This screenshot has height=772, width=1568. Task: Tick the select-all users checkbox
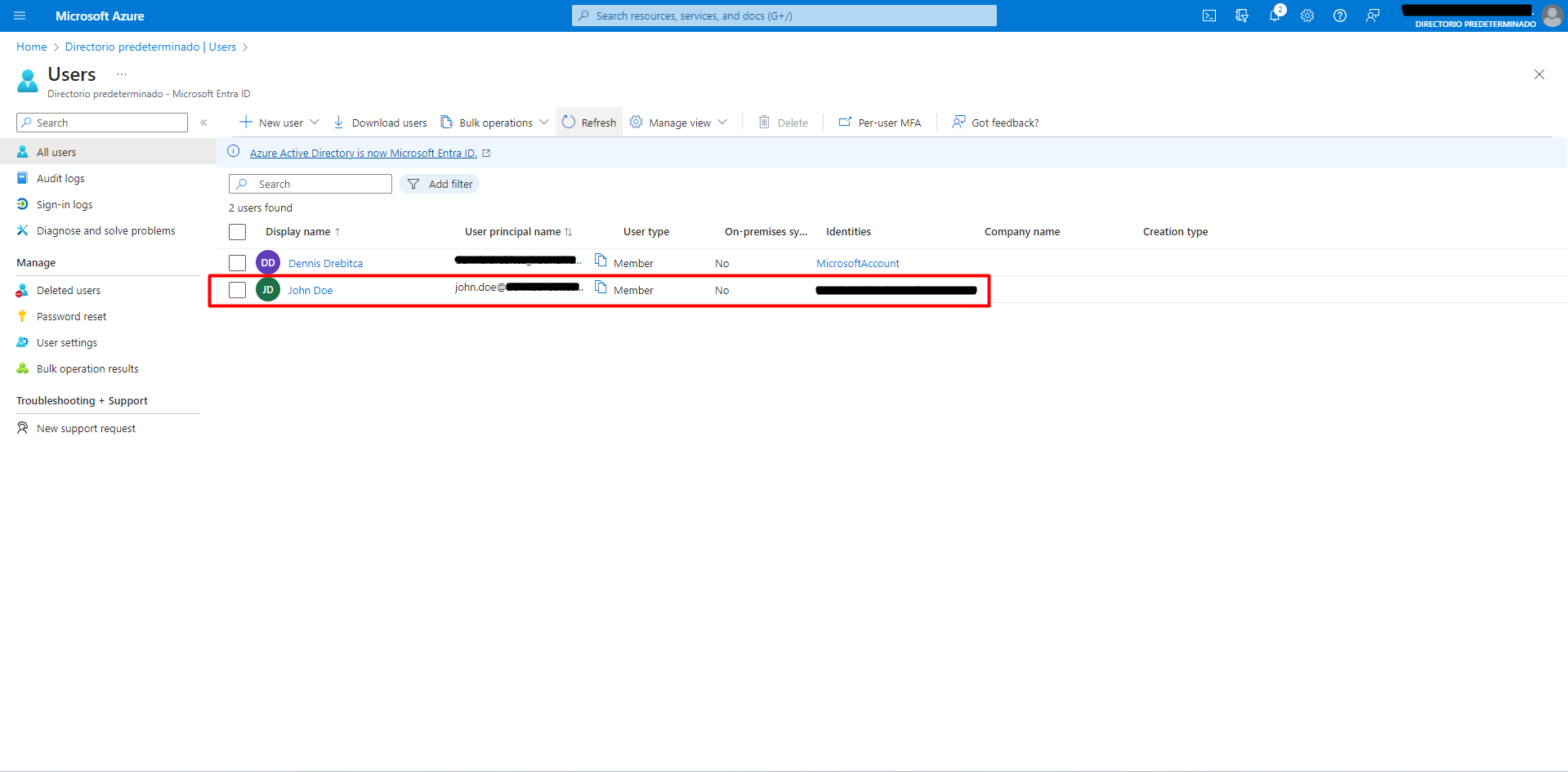pyautogui.click(x=237, y=232)
